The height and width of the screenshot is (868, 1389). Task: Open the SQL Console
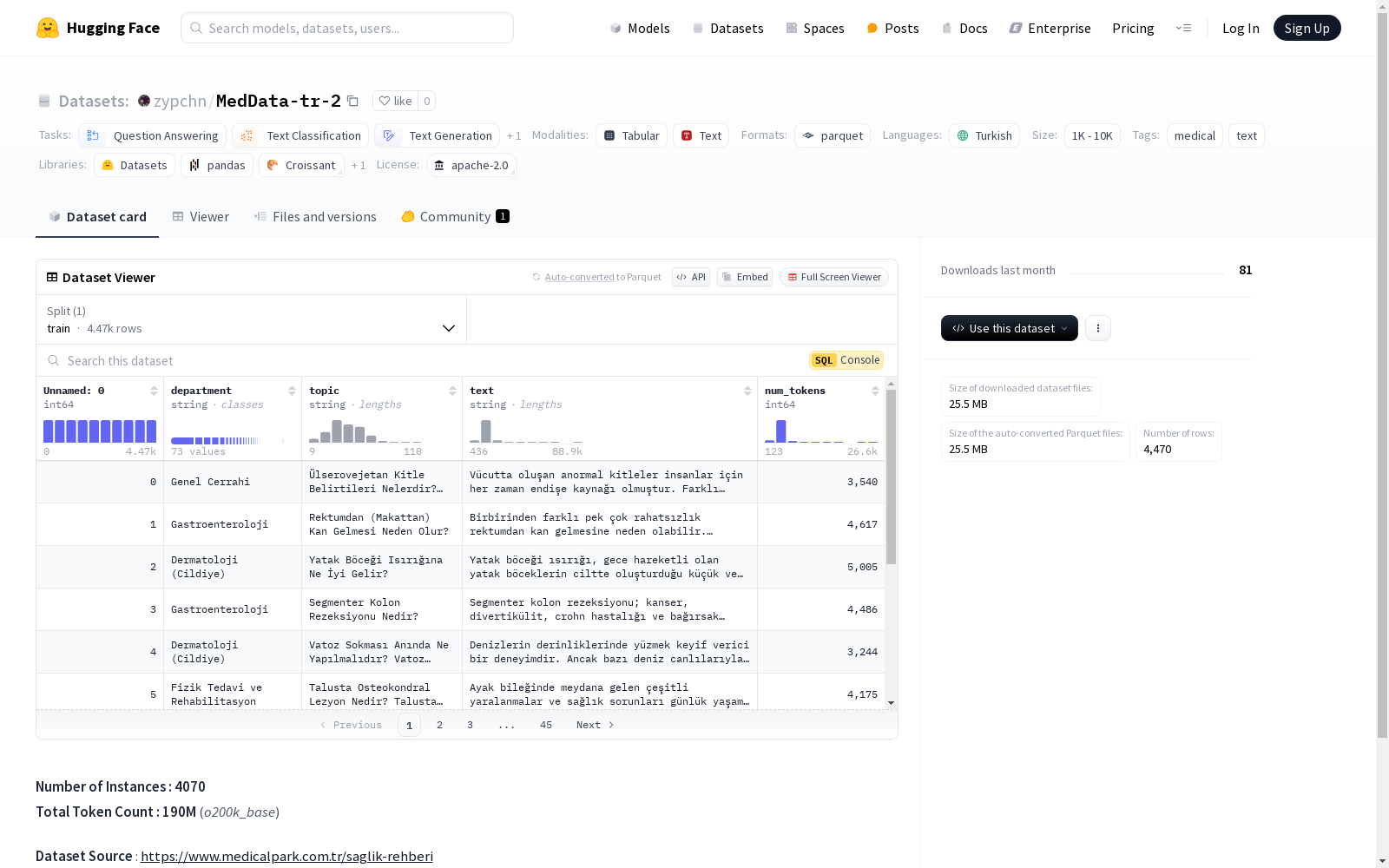pyautogui.click(x=846, y=360)
